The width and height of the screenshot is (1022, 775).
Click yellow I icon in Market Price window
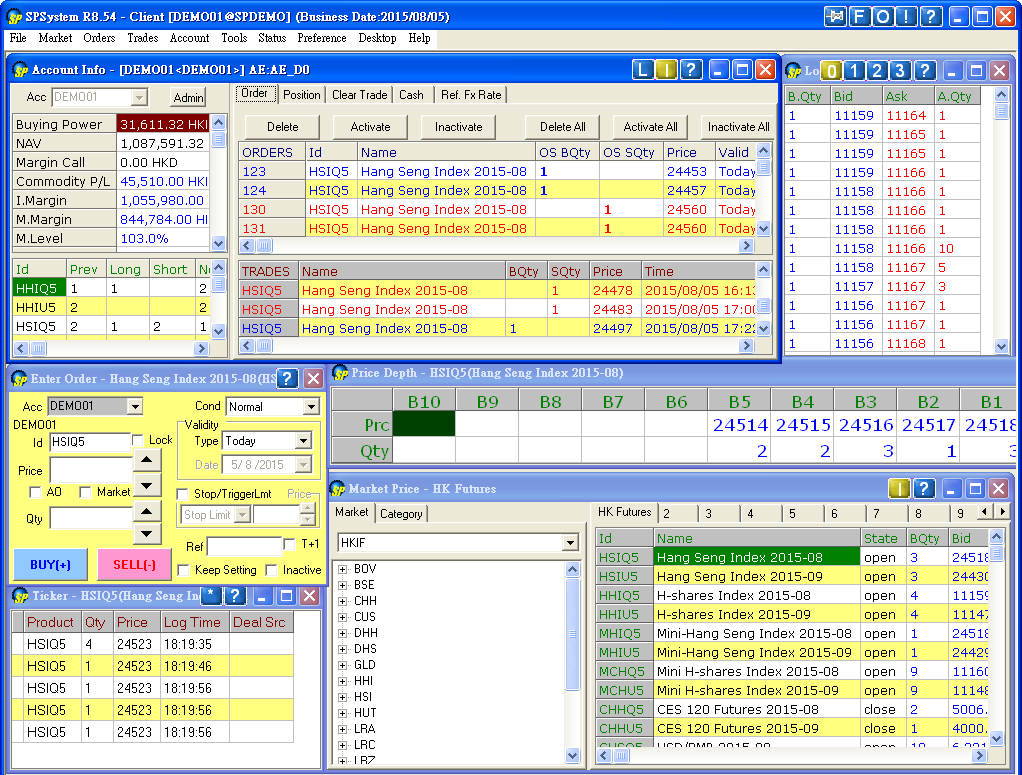click(899, 488)
